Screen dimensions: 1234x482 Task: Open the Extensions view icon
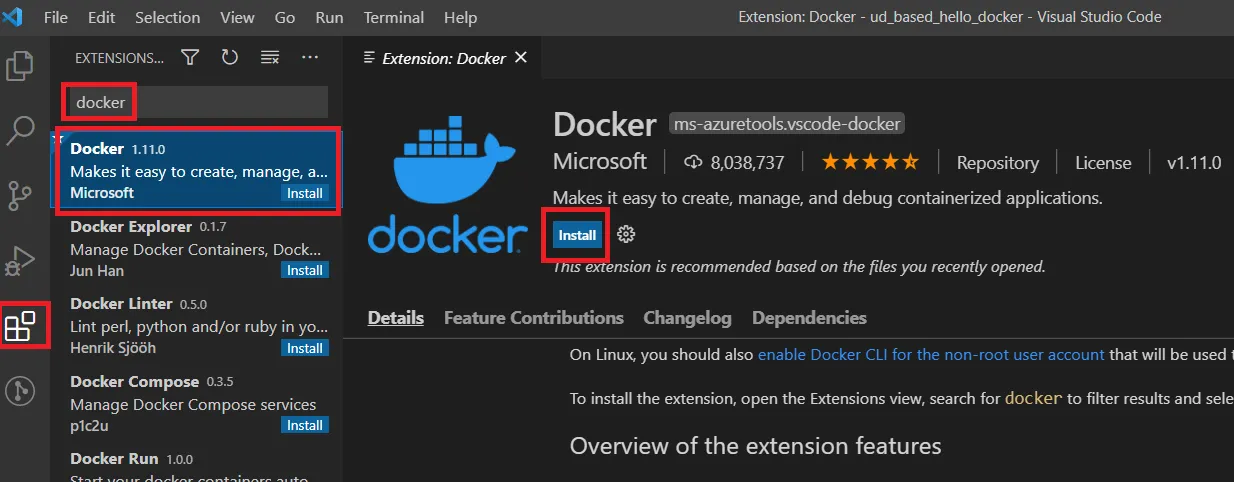pyautogui.click(x=21, y=326)
